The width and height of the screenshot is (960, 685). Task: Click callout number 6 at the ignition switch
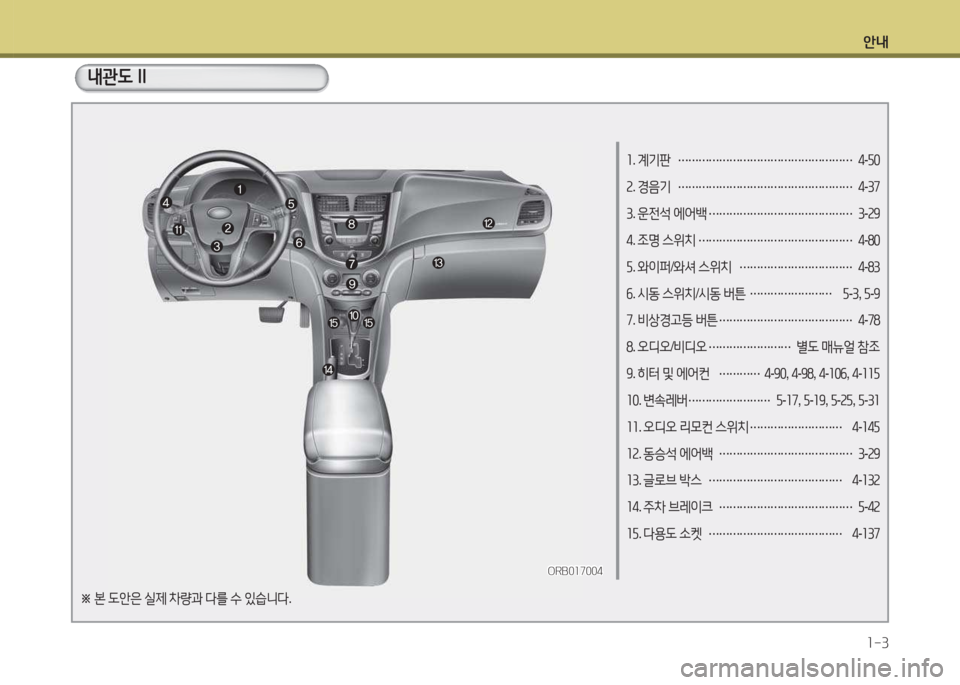pyautogui.click(x=299, y=242)
